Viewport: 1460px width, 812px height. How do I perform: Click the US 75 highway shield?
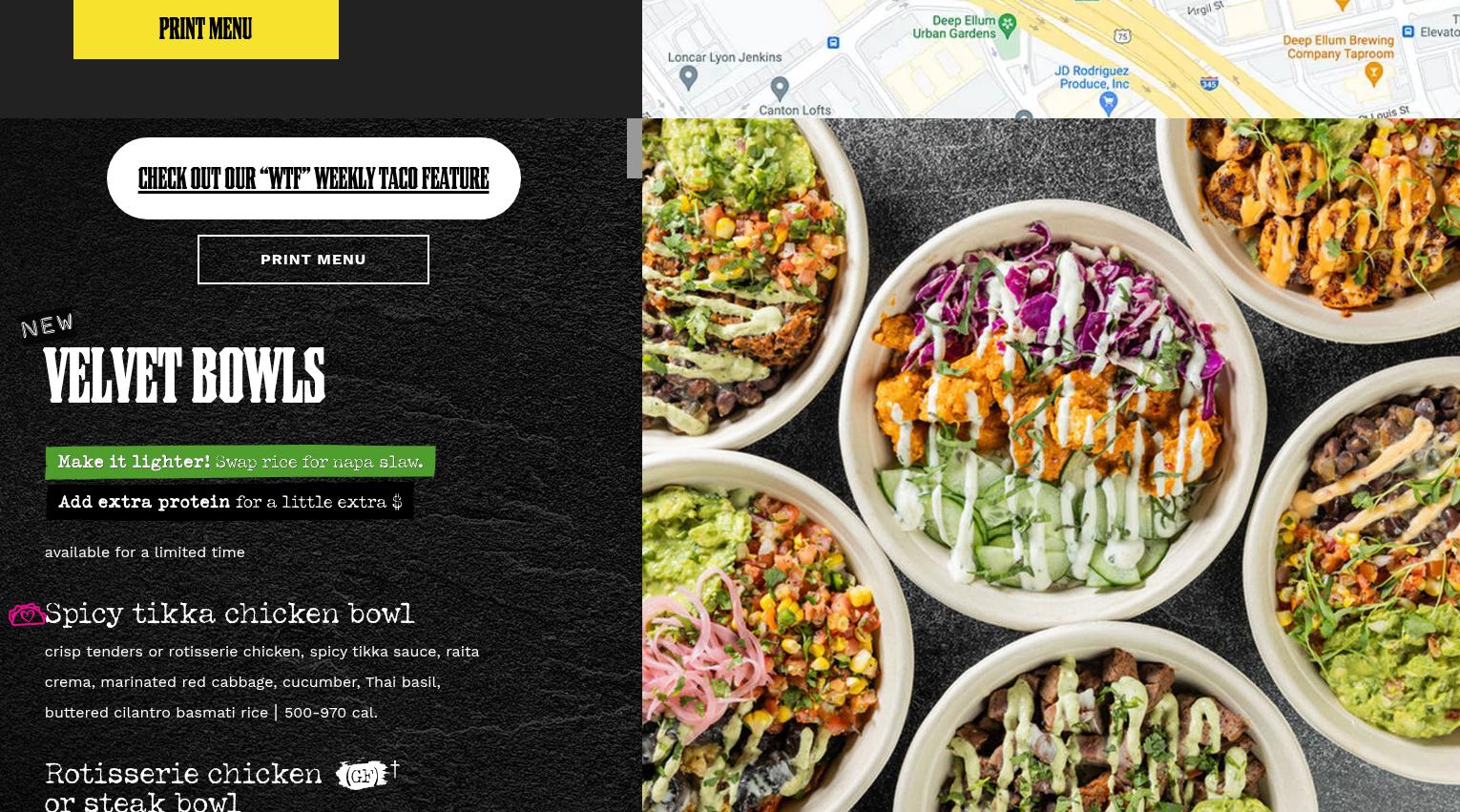coord(1122,36)
